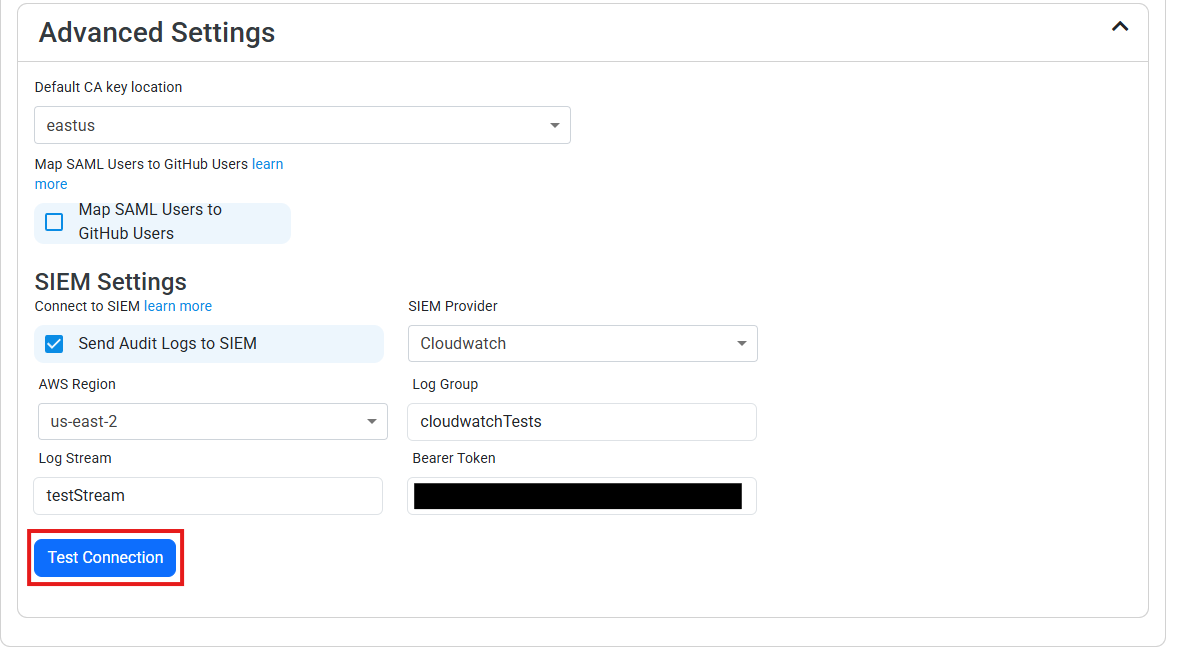Click the down-caret icon on the SIEM Provider field
Viewport: 1182px width, 651px height.
pyautogui.click(x=743, y=343)
